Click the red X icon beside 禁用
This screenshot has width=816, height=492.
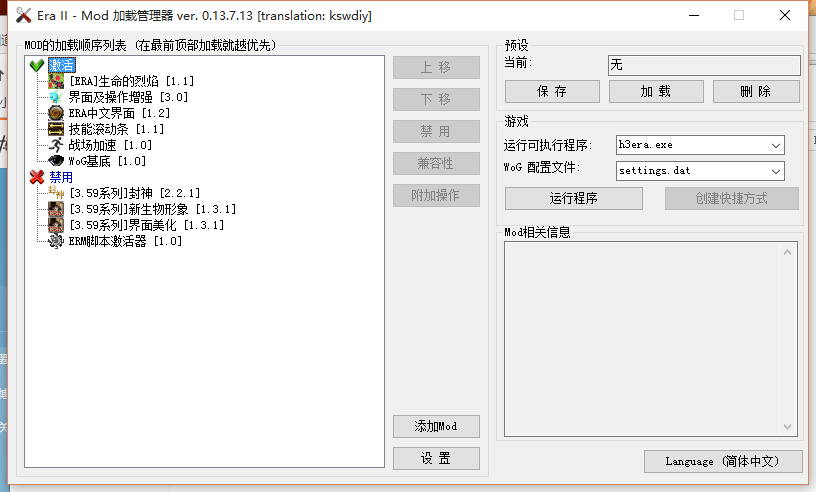(x=36, y=178)
